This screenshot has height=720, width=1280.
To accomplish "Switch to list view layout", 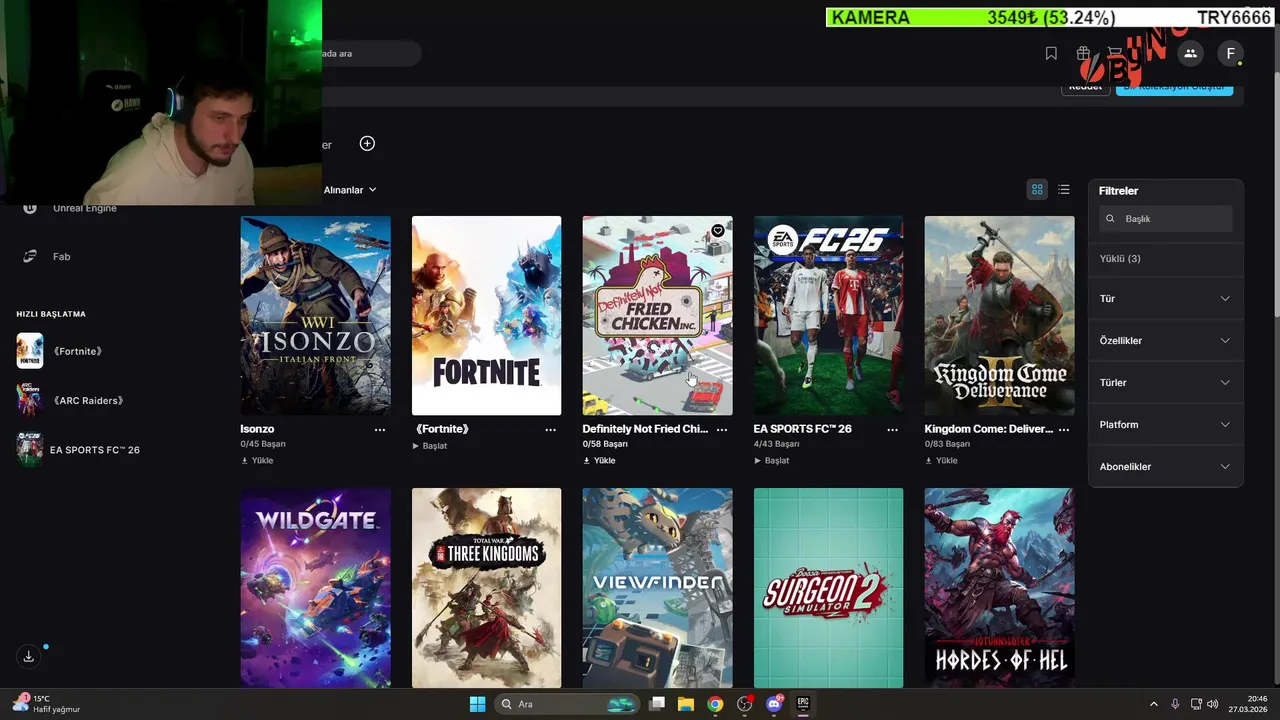I will [x=1064, y=190].
